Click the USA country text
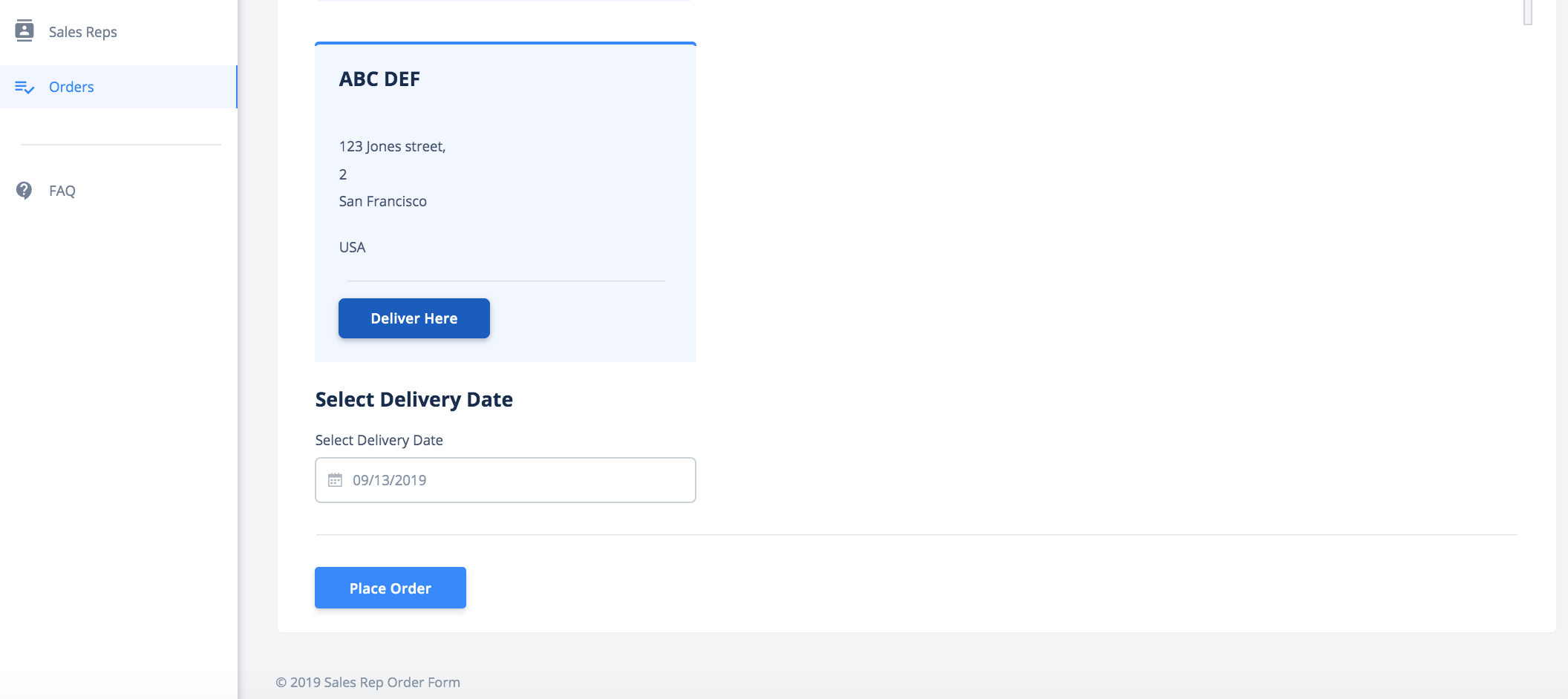Screen dimensions: 1568x699 352,247
